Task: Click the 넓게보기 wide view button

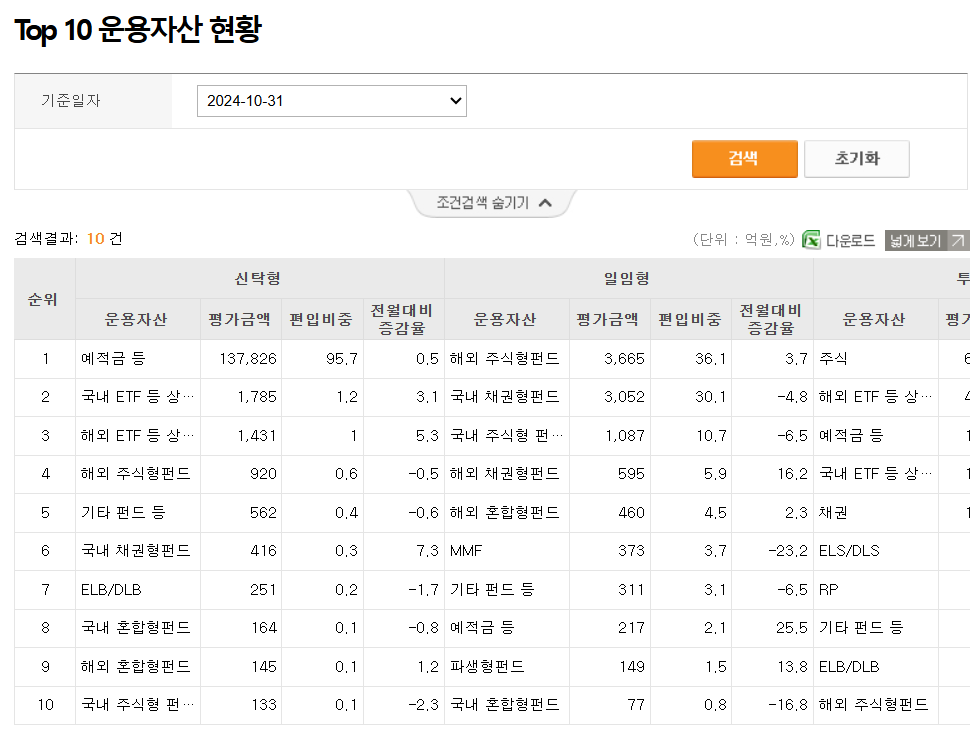Action: pos(927,240)
